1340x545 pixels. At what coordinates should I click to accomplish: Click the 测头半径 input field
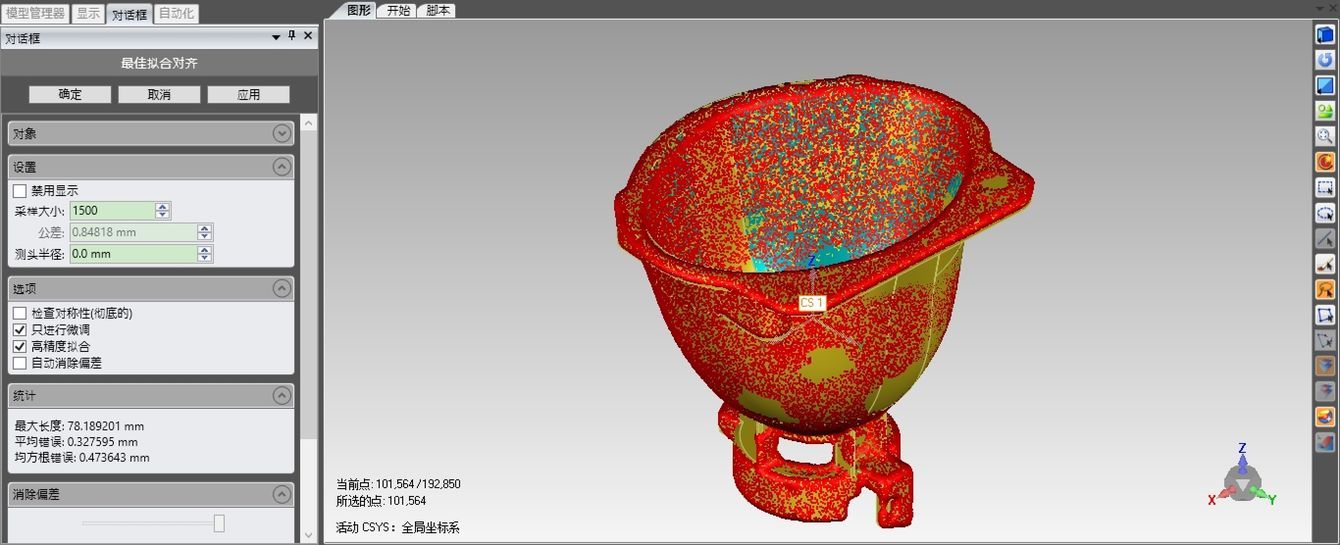(133, 254)
